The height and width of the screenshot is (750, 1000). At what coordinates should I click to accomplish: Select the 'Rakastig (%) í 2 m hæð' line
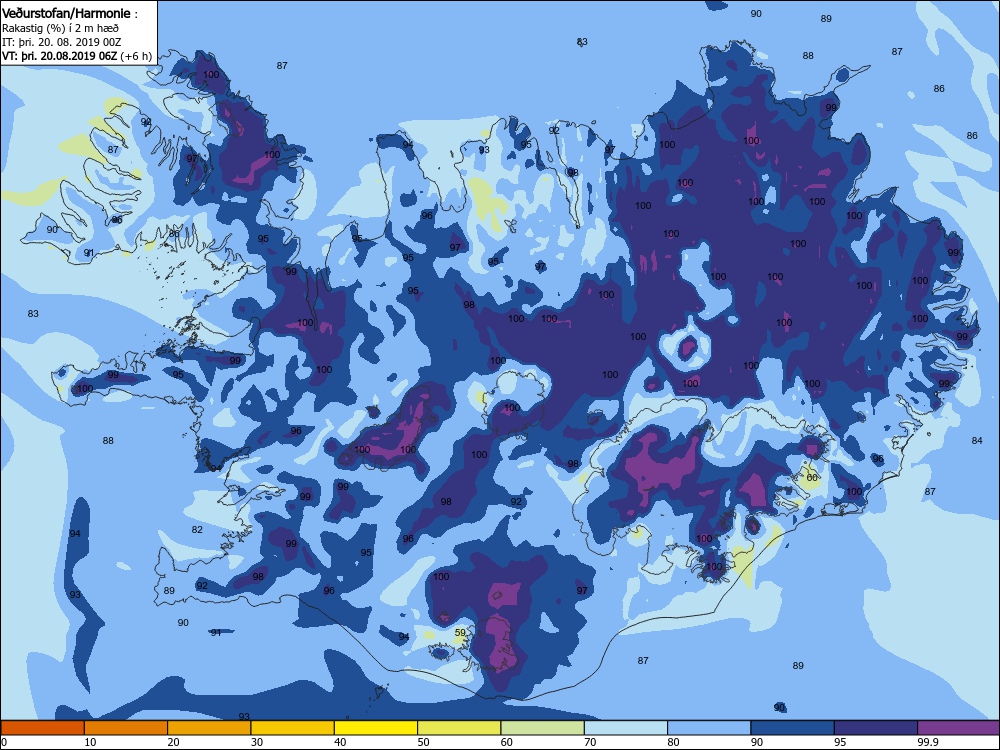coord(61,28)
